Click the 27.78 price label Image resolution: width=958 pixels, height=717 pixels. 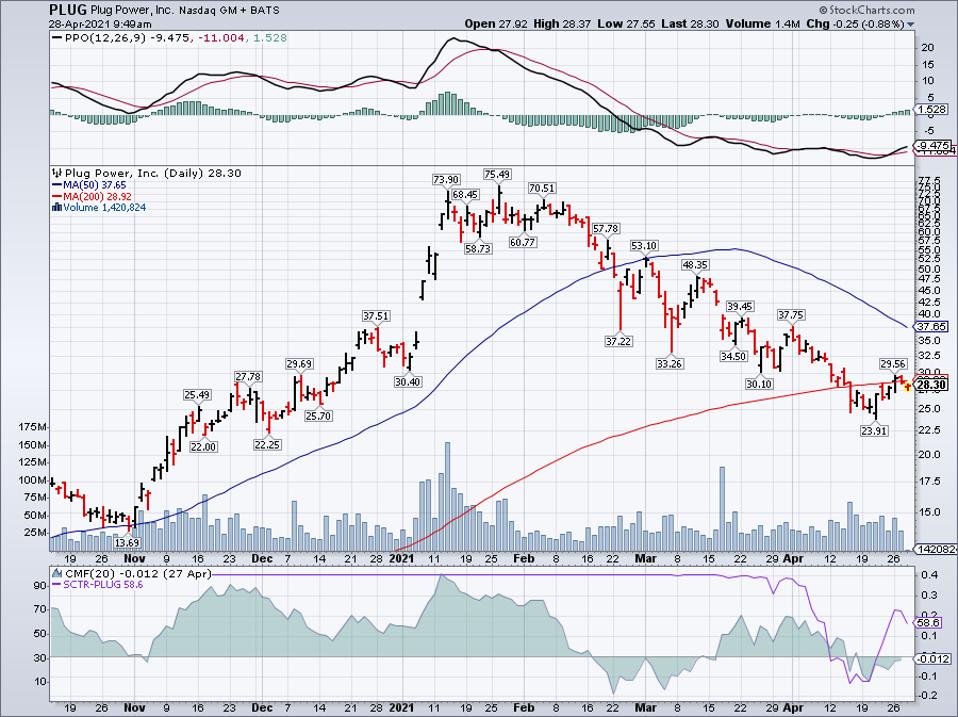248,377
